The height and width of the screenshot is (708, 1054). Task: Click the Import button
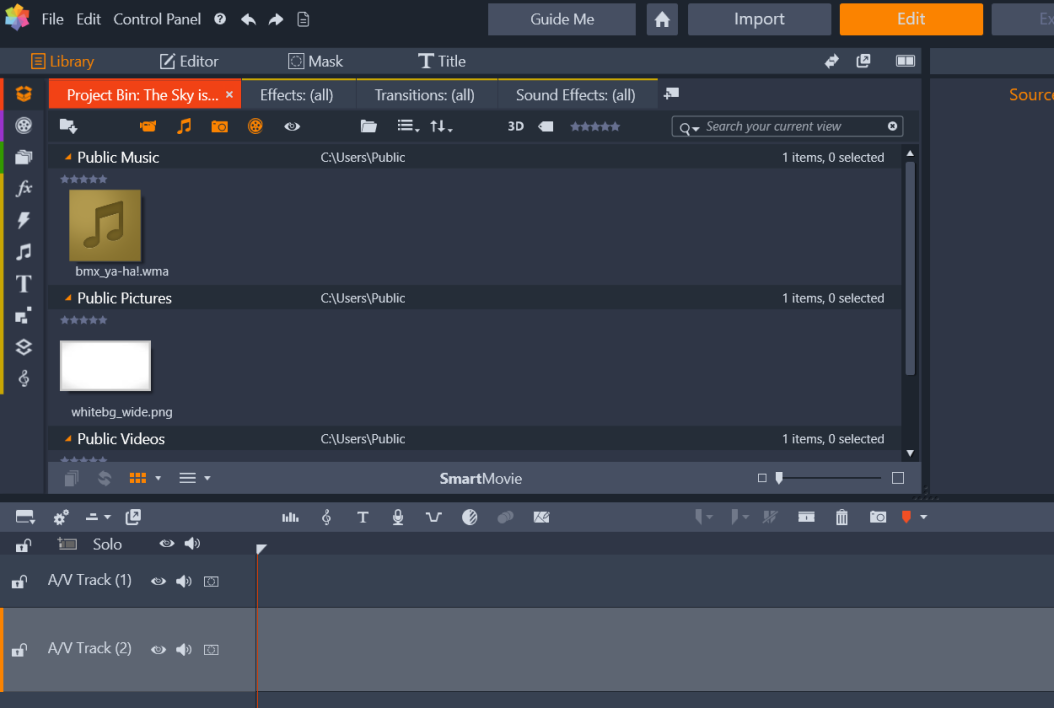[759, 19]
